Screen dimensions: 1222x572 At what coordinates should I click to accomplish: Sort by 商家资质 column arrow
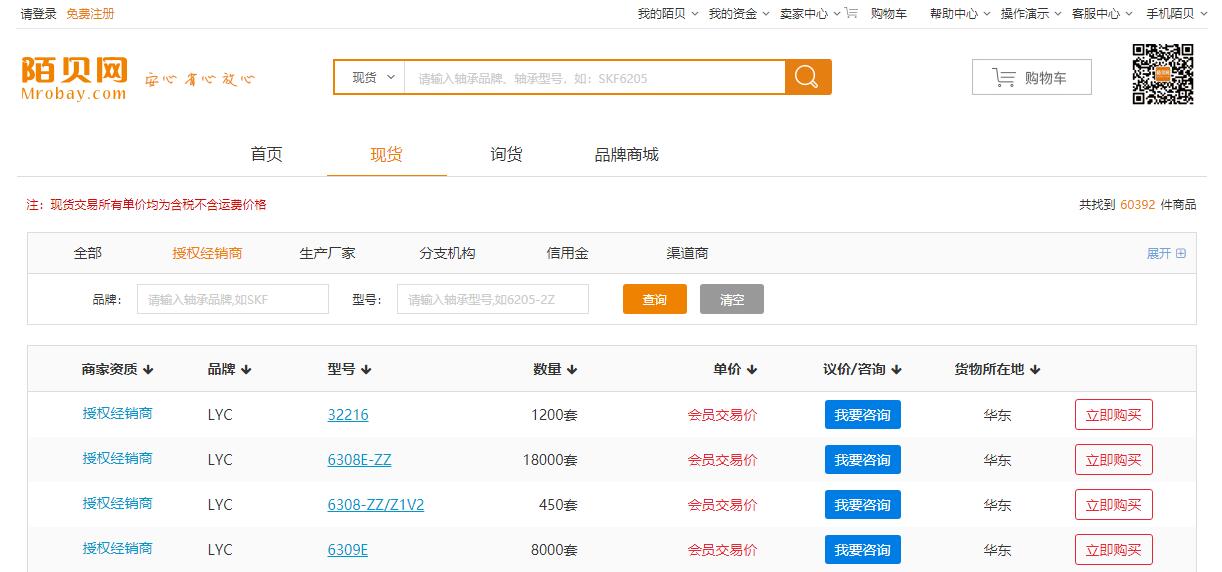point(148,370)
